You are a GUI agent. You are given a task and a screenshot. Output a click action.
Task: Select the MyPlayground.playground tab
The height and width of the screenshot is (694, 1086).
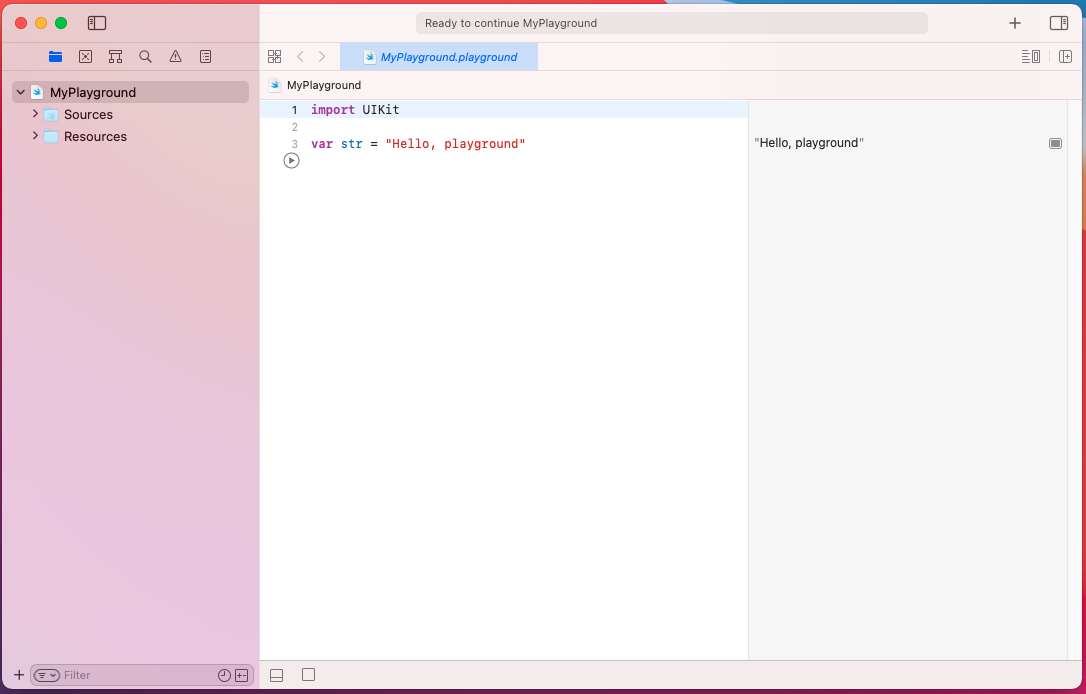[x=439, y=57]
